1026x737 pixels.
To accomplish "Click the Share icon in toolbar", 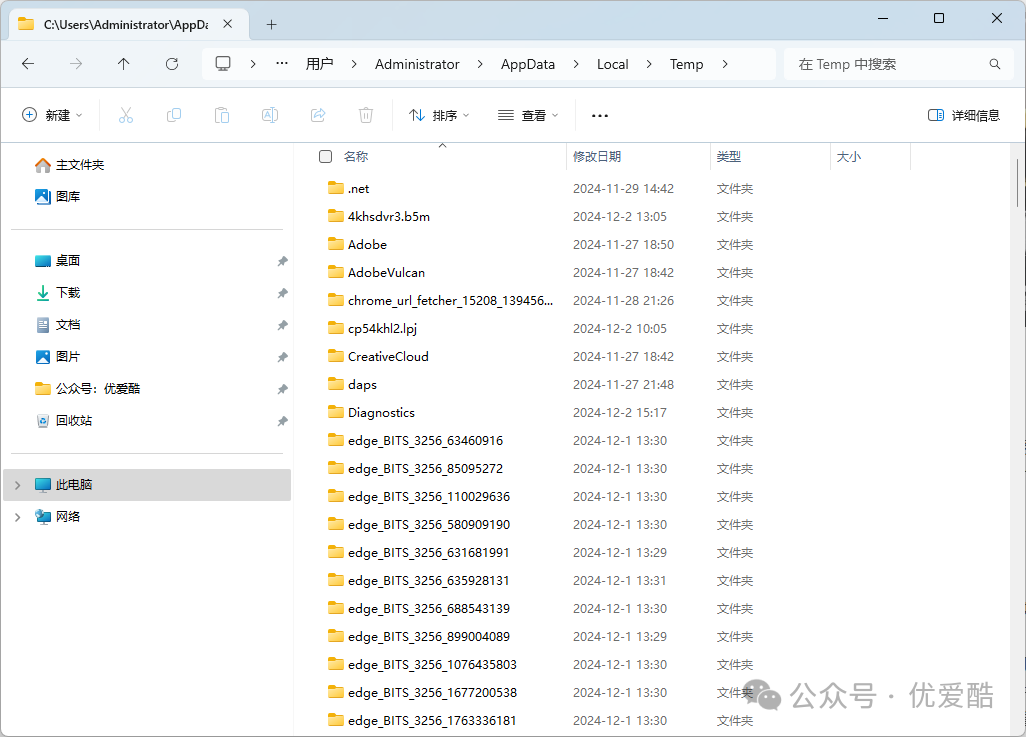I will 318,115.
